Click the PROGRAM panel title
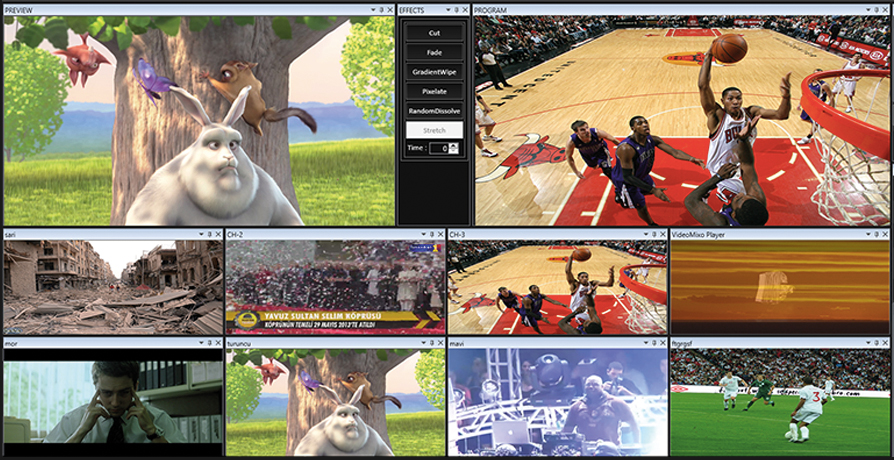The image size is (894, 460). (x=490, y=10)
